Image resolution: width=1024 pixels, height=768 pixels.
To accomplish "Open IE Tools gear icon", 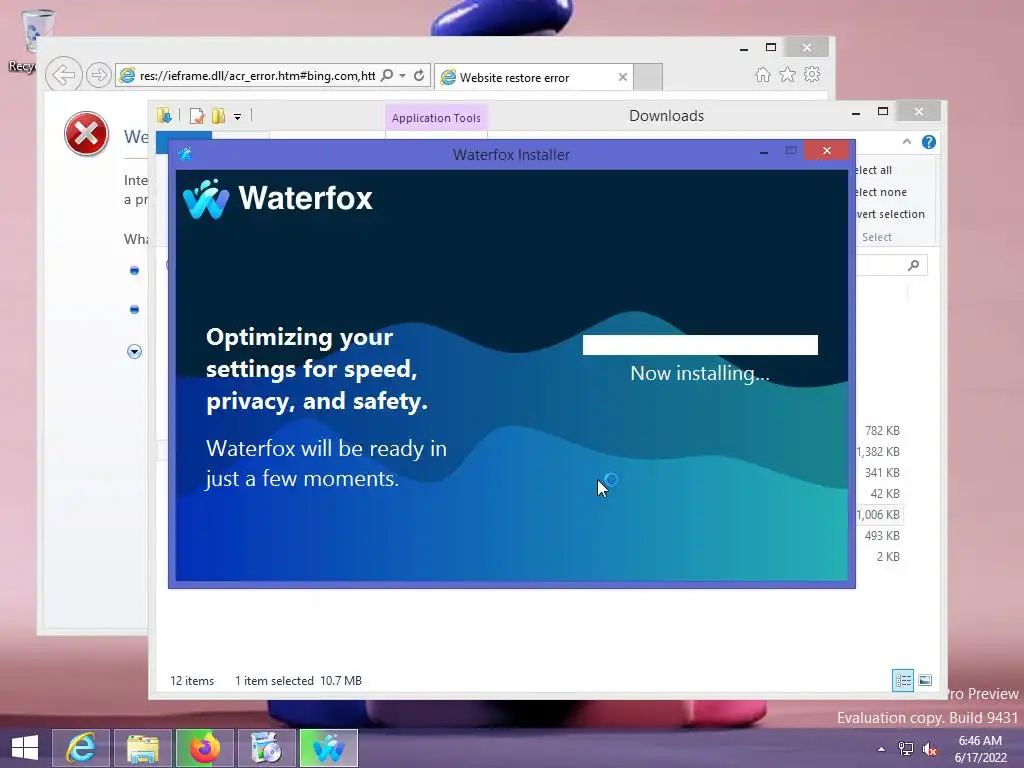I will [812, 74].
